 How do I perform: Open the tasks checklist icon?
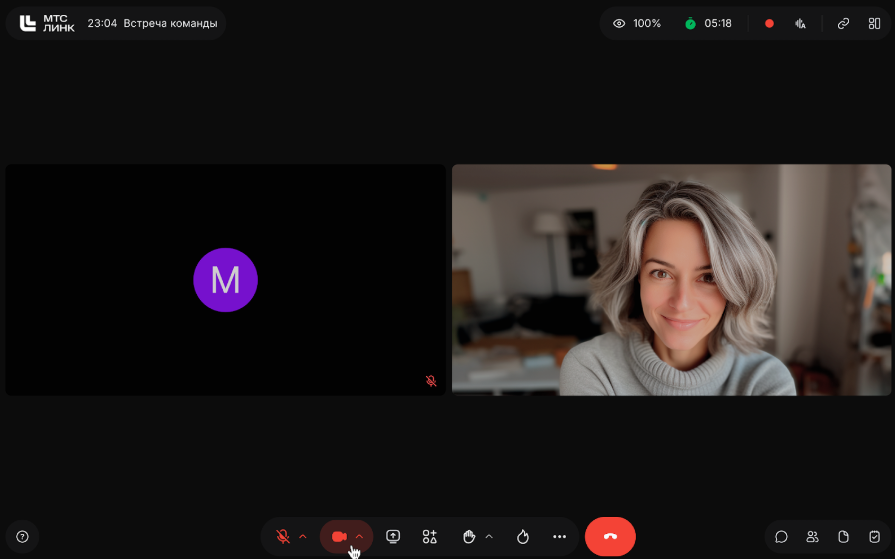[874, 537]
